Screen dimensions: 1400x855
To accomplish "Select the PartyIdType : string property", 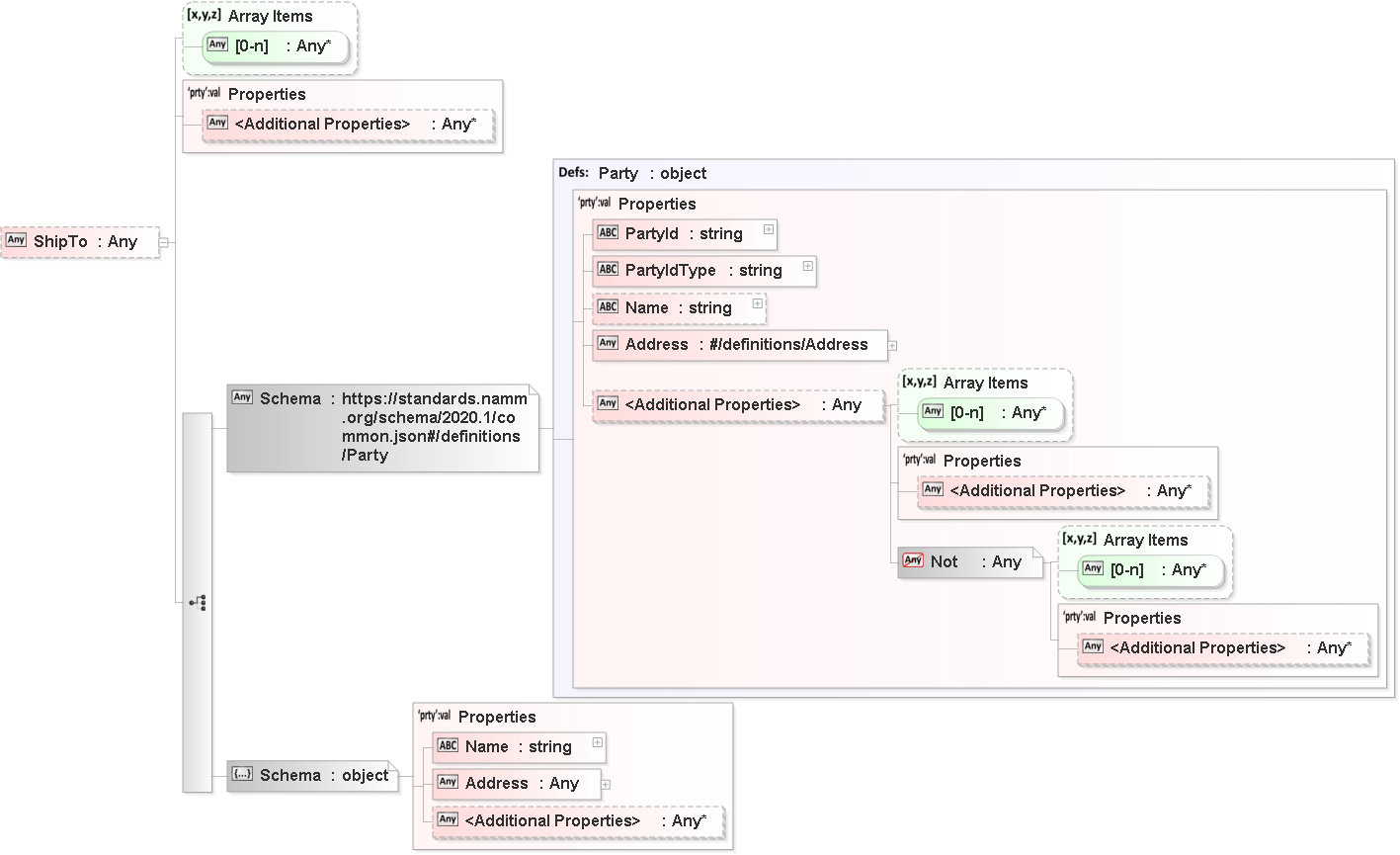I will [x=704, y=271].
